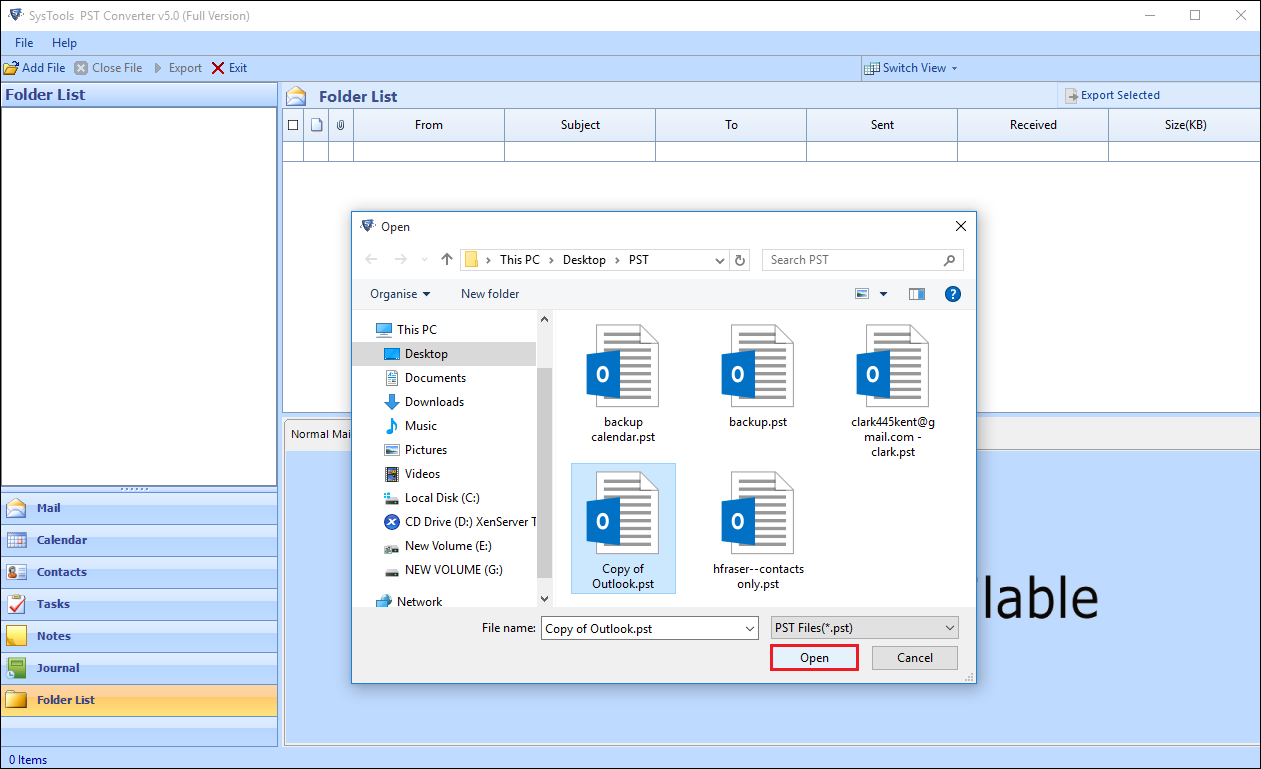
Task: Open the Switch View dropdown
Action: [910, 68]
